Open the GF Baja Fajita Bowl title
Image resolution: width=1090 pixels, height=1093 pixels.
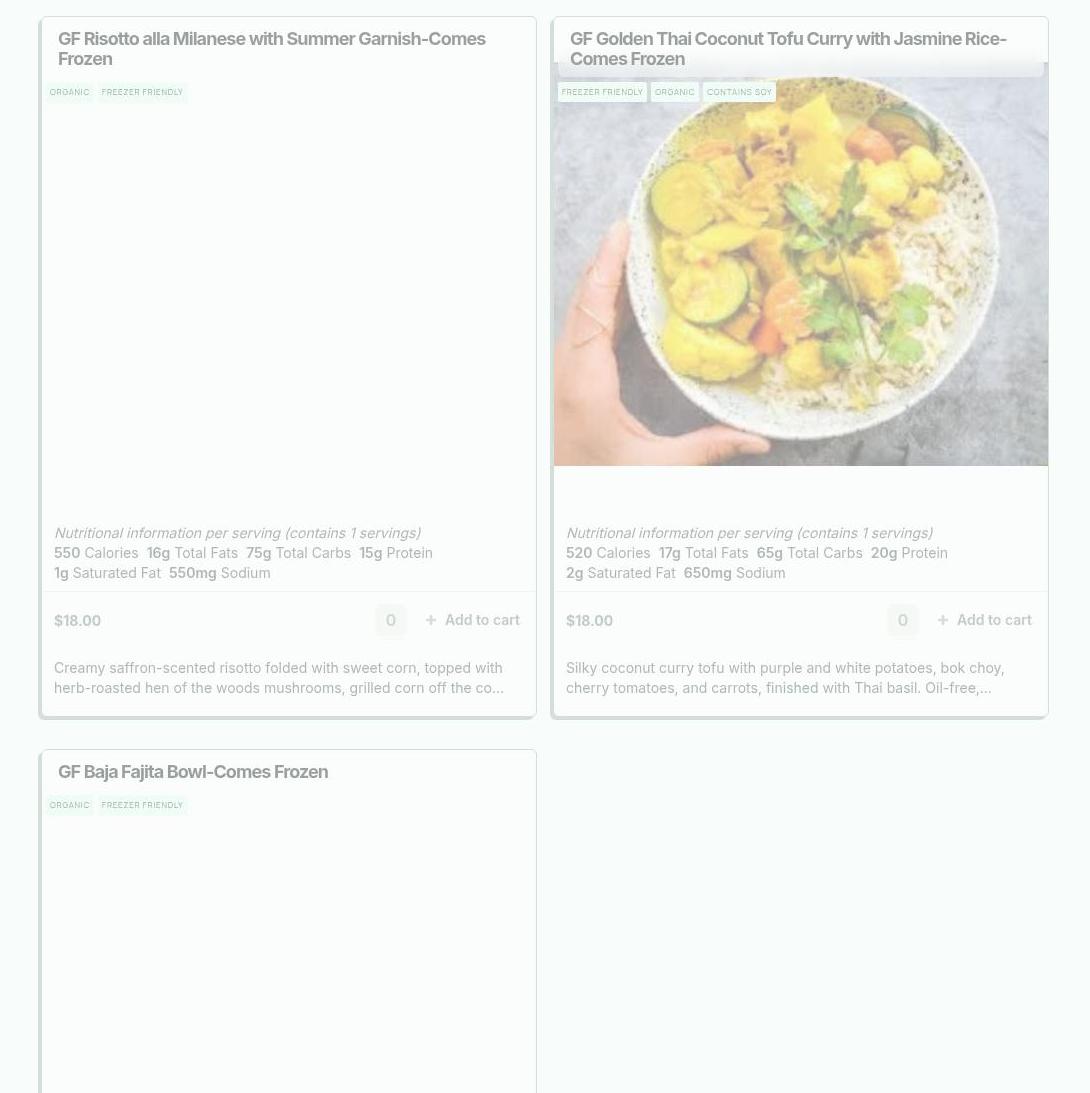tap(193, 772)
